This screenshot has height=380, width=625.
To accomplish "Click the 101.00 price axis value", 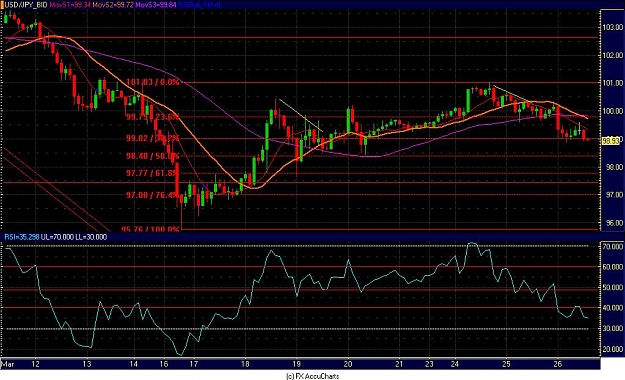I will 613,83.
